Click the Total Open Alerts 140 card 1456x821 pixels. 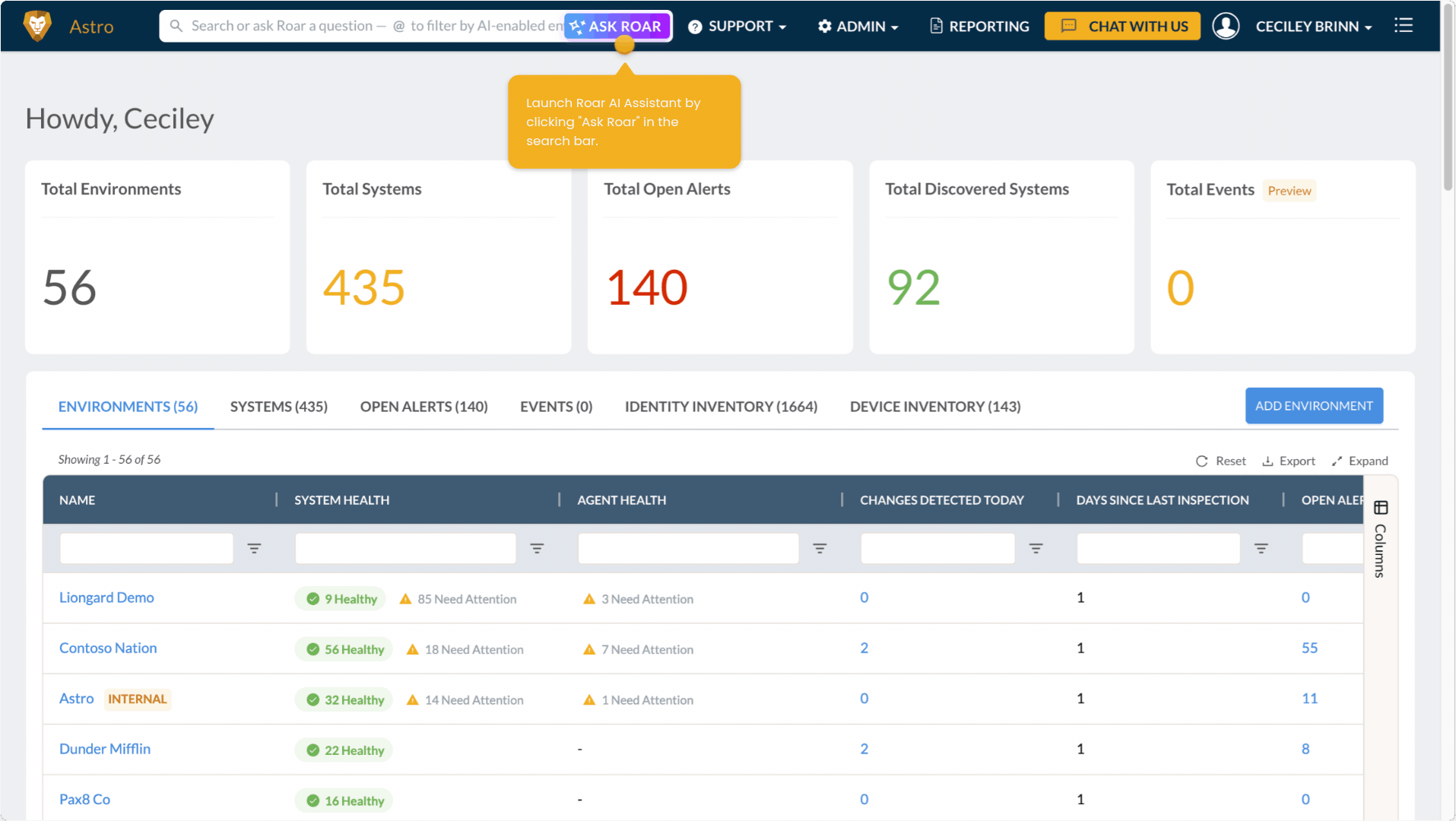(x=720, y=257)
